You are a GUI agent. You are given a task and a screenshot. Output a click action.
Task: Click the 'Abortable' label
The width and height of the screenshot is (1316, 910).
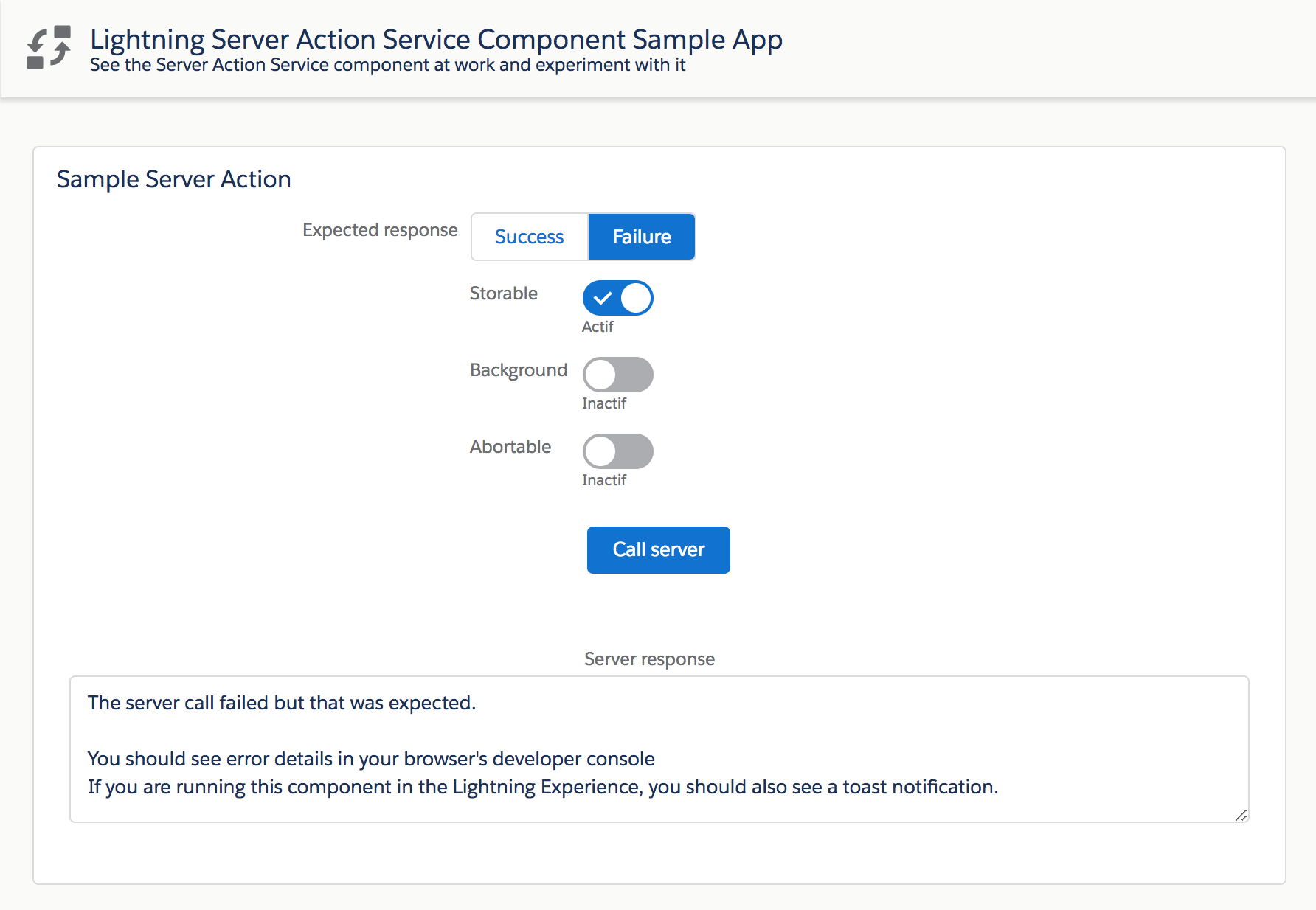coord(510,447)
